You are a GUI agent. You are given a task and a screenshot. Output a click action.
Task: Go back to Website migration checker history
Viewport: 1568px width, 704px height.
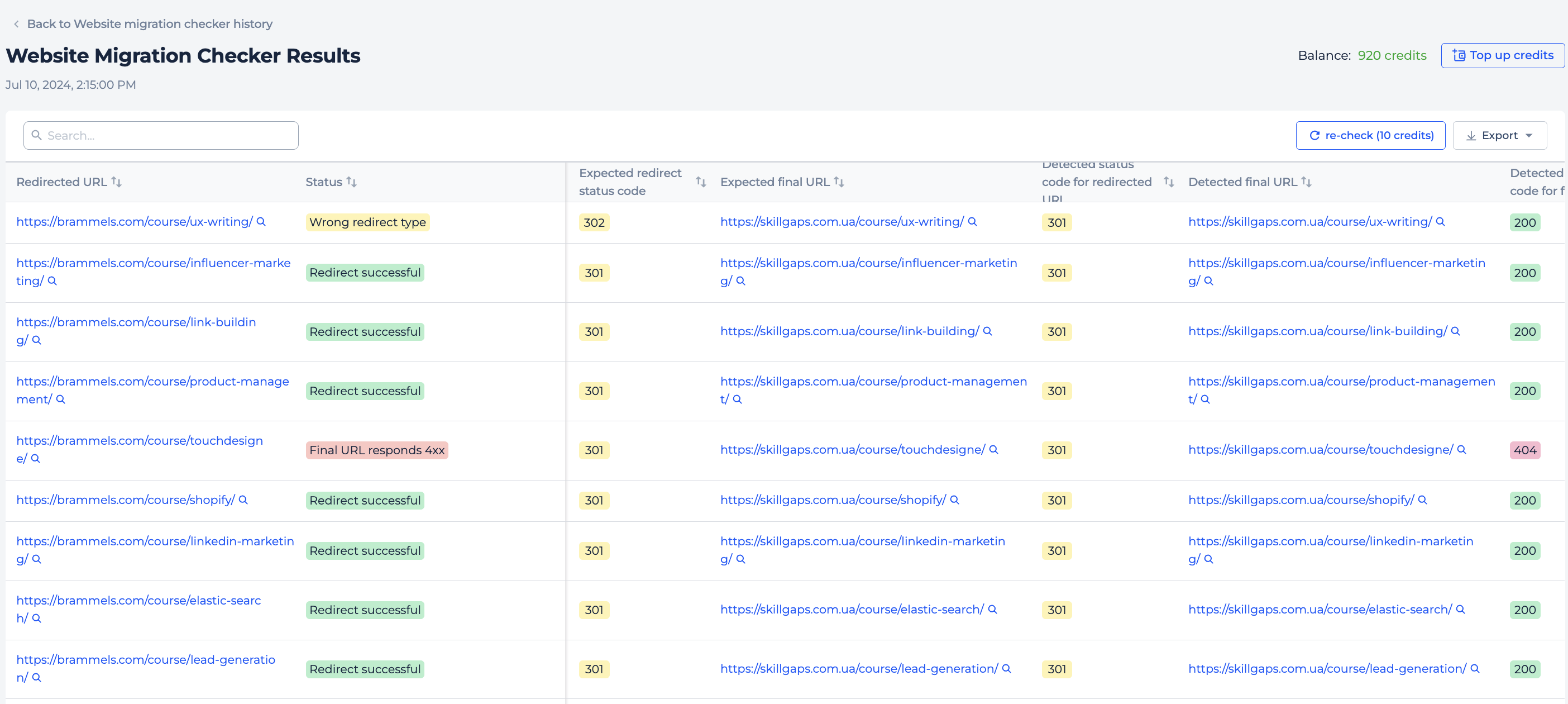(150, 24)
